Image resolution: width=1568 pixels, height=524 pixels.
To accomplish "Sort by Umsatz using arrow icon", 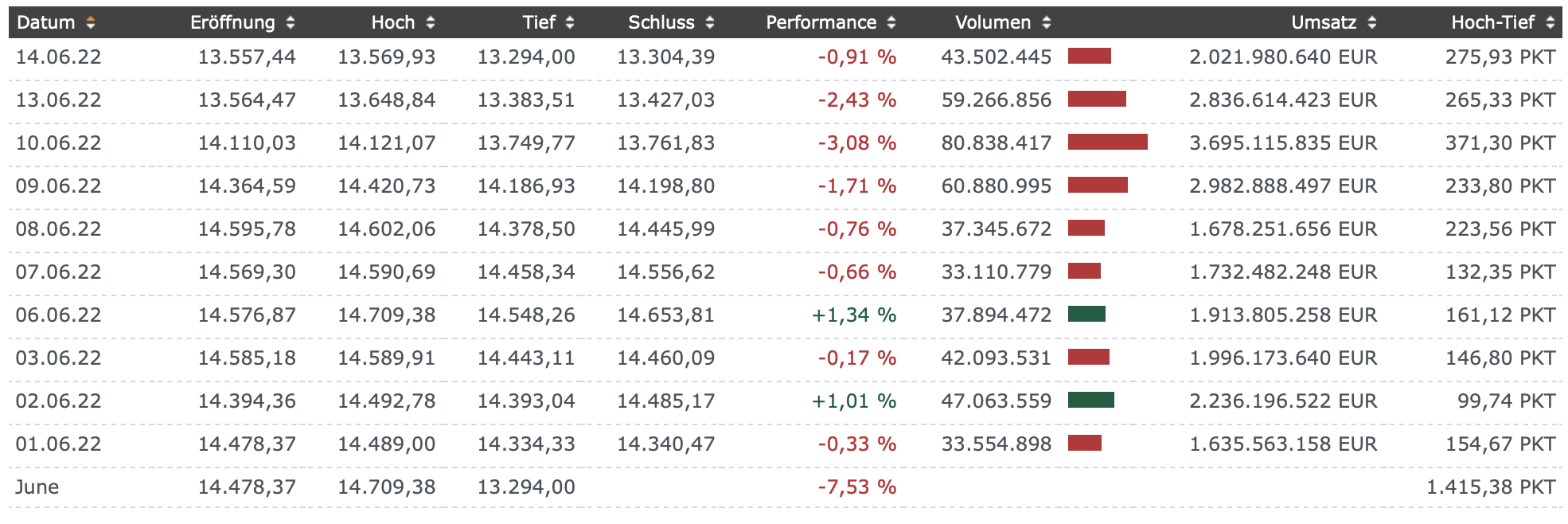I will click(x=1372, y=23).
